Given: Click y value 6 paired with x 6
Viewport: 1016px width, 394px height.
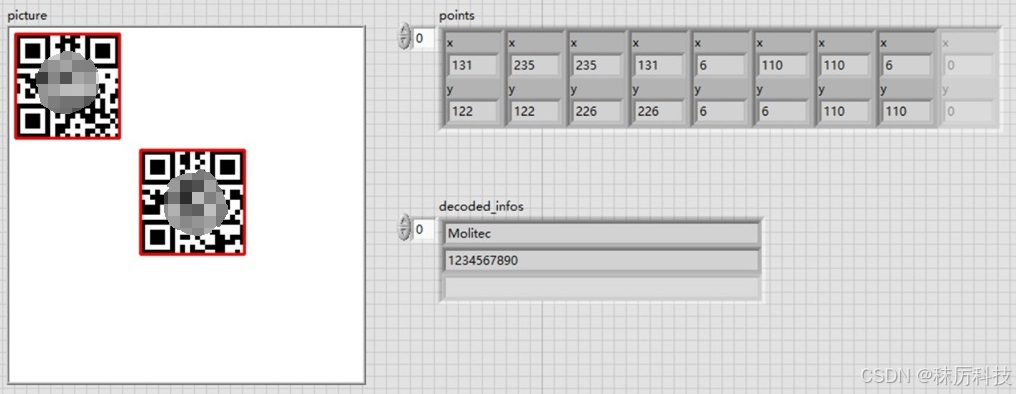Looking at the screenshot, I should tap(721, 111).
